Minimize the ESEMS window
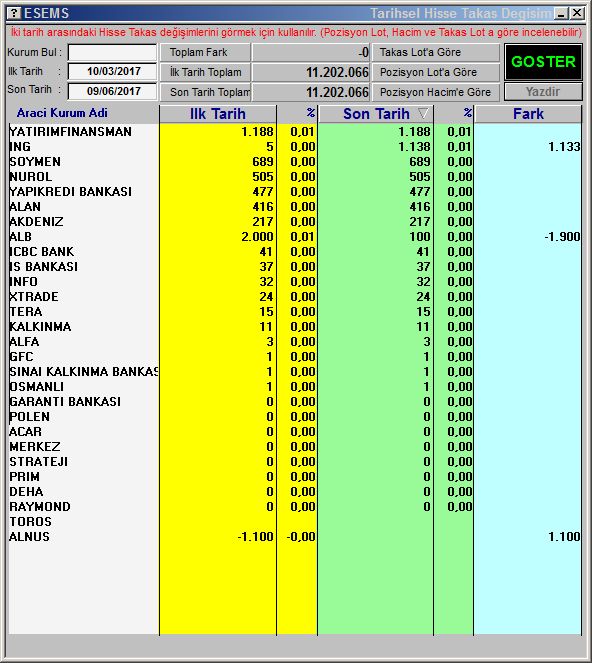Viewport: 592px width, 663px height. pos(562,14)
